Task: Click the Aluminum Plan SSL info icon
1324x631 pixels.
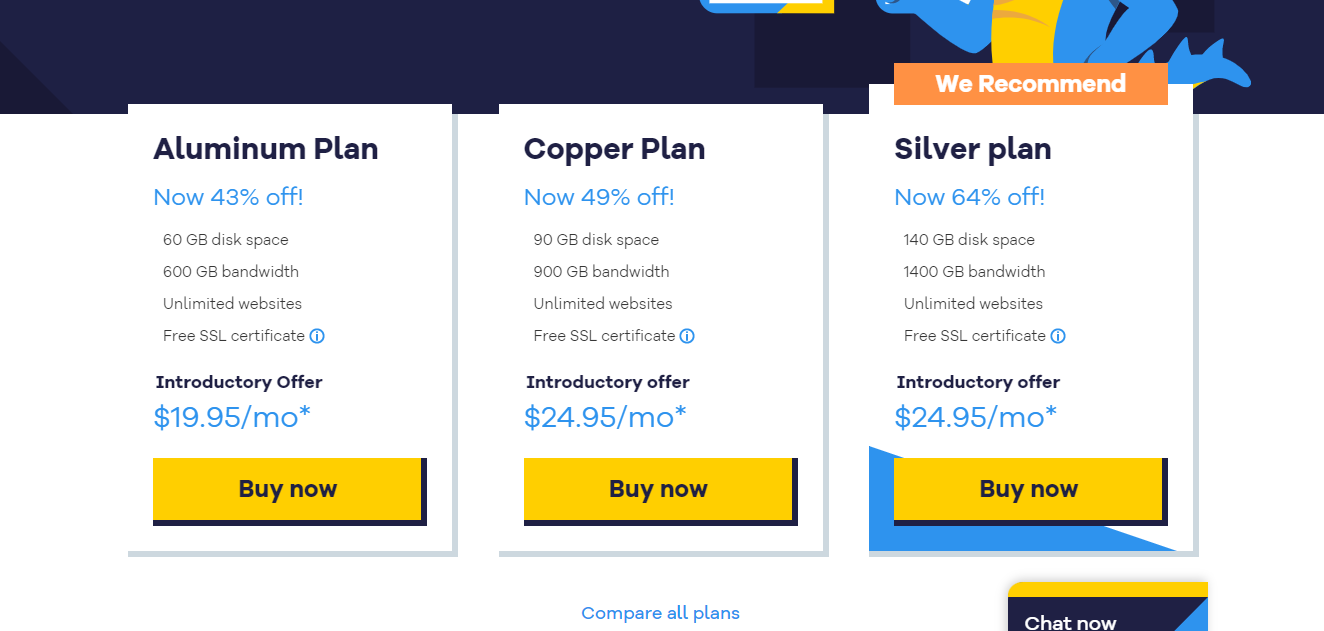Action: tap(317, 336)
